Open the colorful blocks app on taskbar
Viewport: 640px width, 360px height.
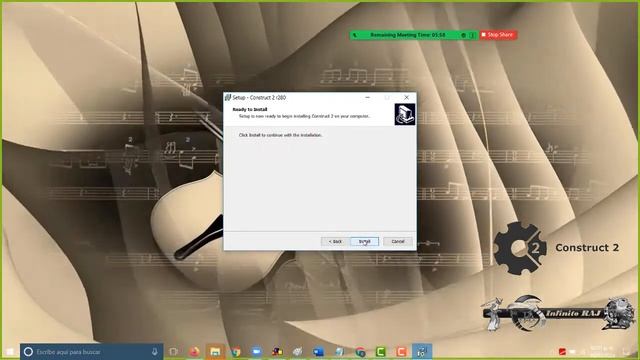(278, 351)
